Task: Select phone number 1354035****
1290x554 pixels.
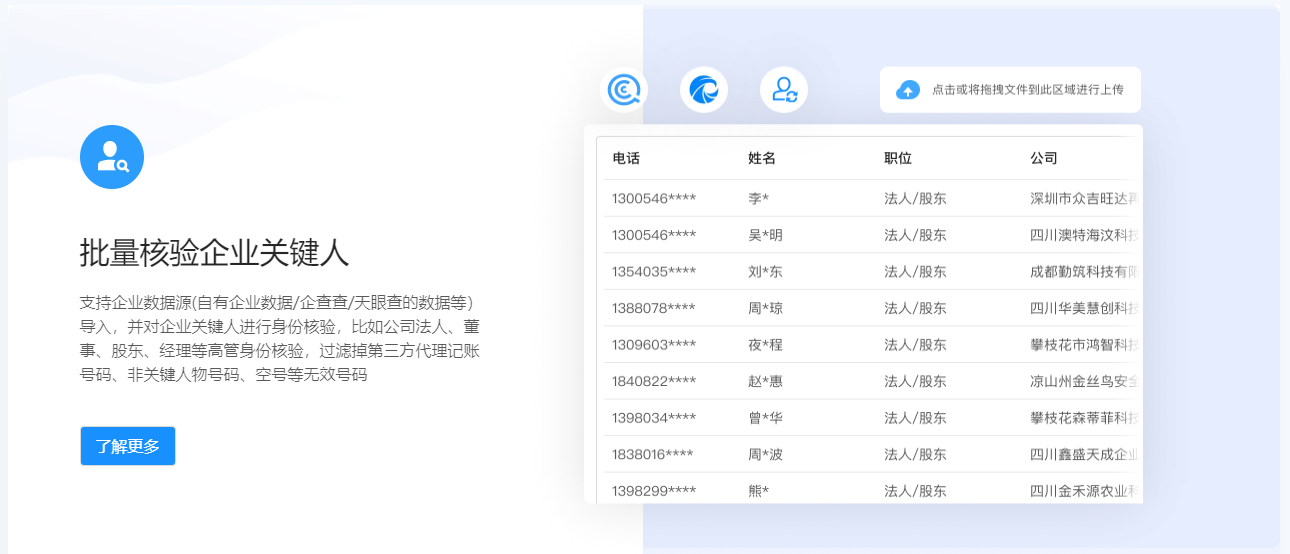Action: (x=654, y=272)
